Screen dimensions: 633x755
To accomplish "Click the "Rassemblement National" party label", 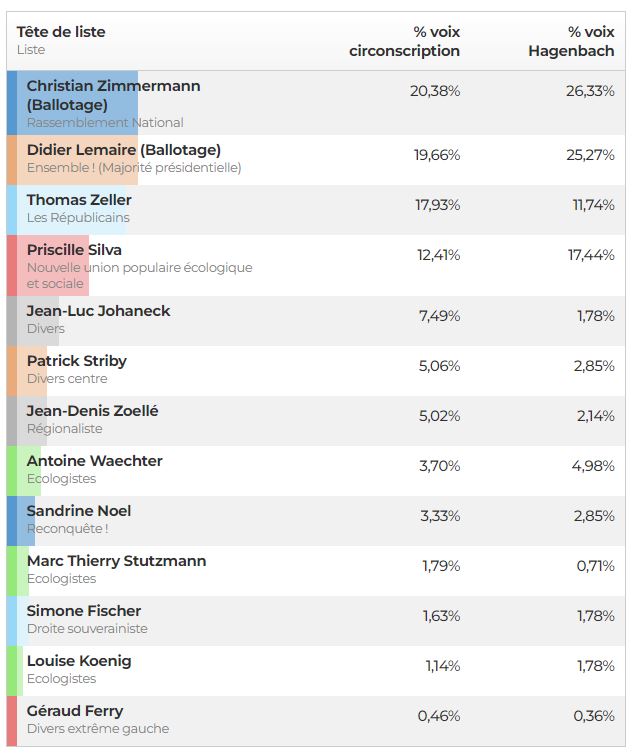I will tap(105, 123).
